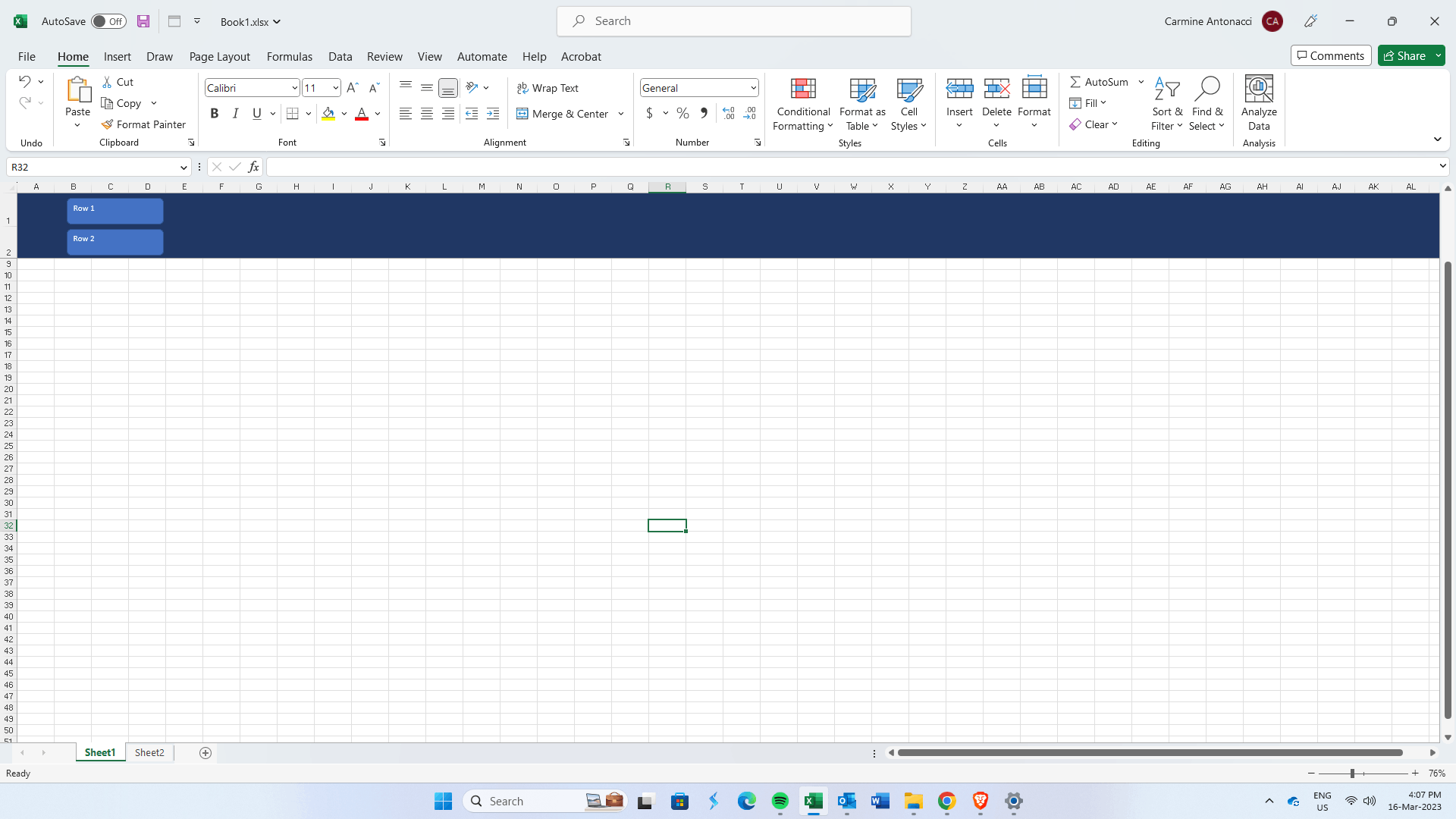Increase decimal places

[x=727, y=112]
